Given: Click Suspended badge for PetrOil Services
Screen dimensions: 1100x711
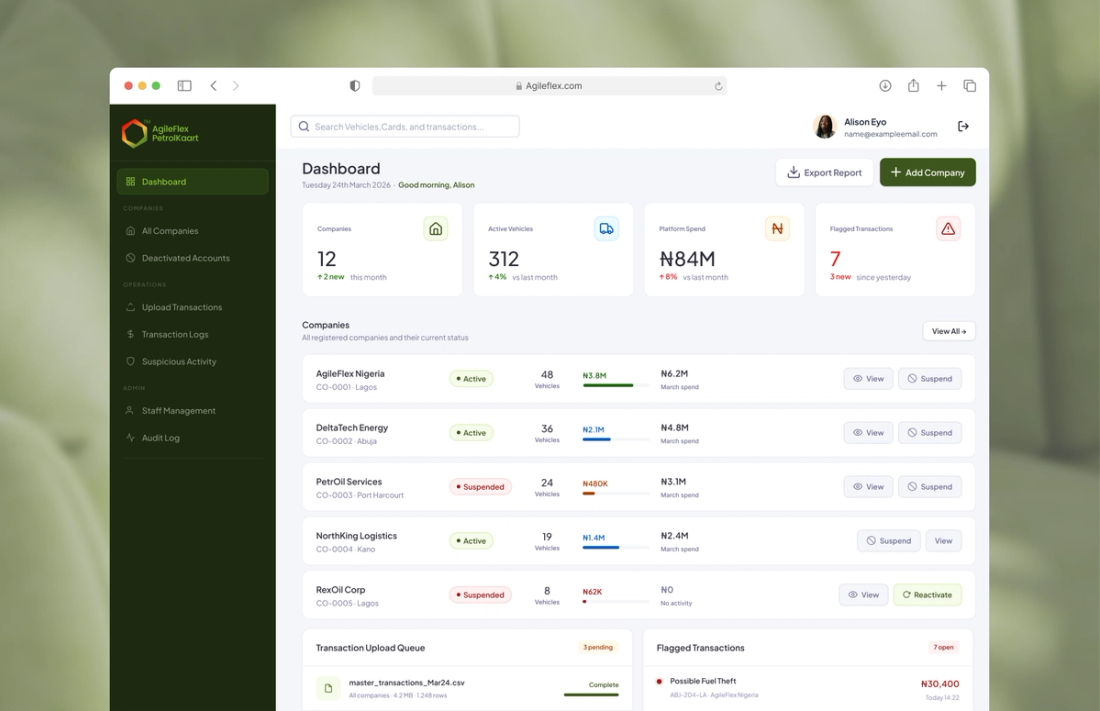Looking at the screenshot, I should (x=481, y=486).
